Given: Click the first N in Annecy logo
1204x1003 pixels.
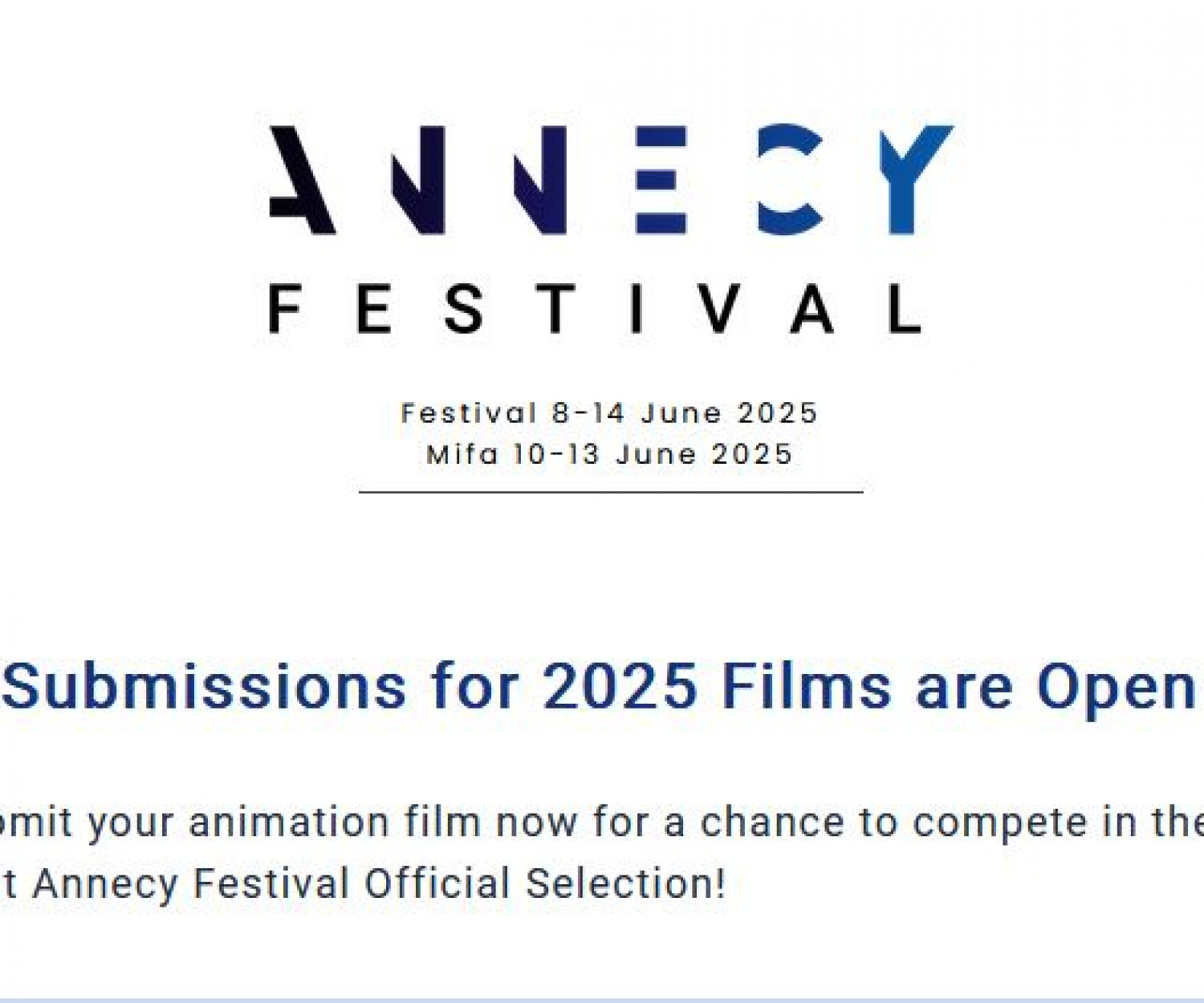Looking at the screenshot, I should 419,180.
